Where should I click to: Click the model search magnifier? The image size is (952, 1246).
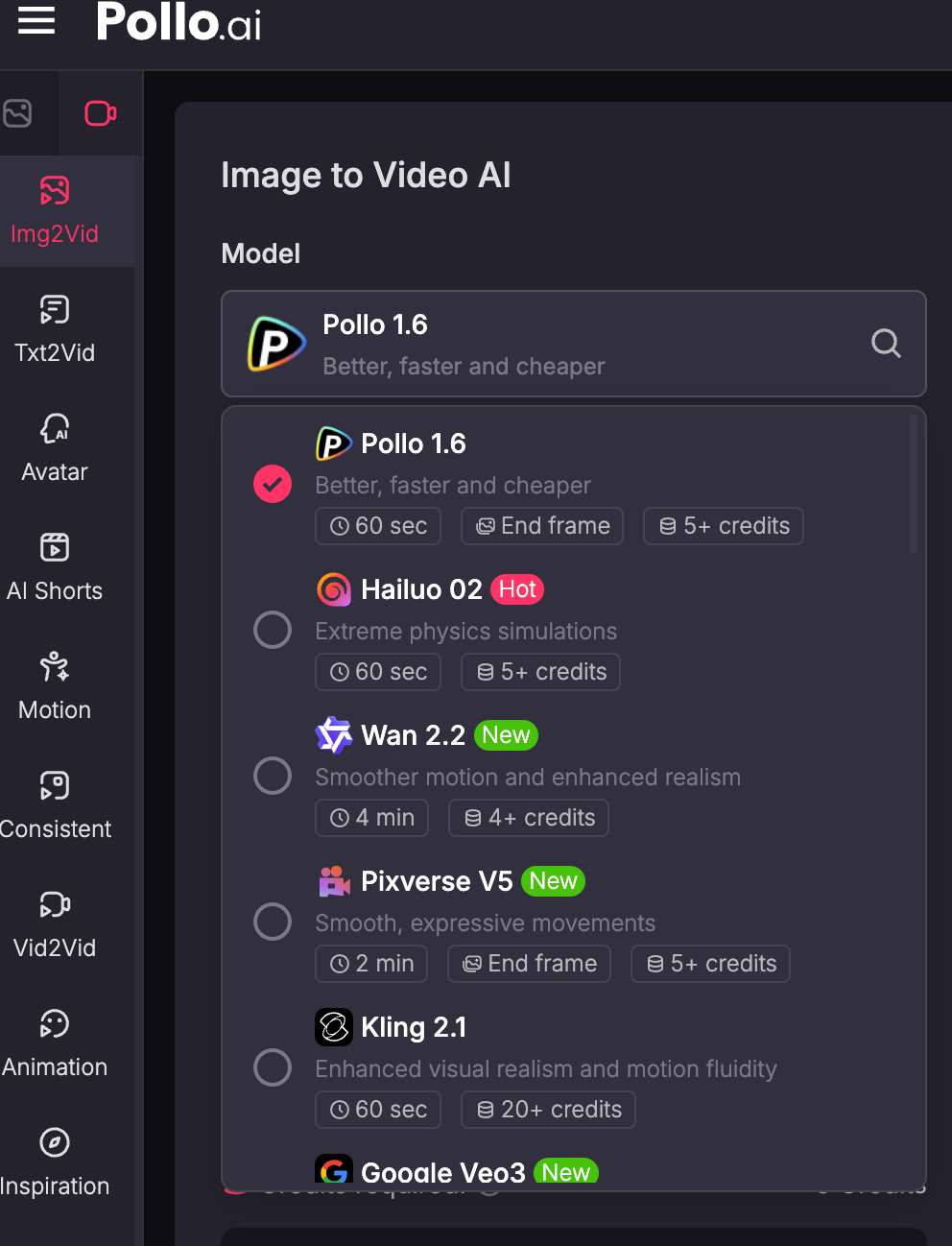[885, 344]
